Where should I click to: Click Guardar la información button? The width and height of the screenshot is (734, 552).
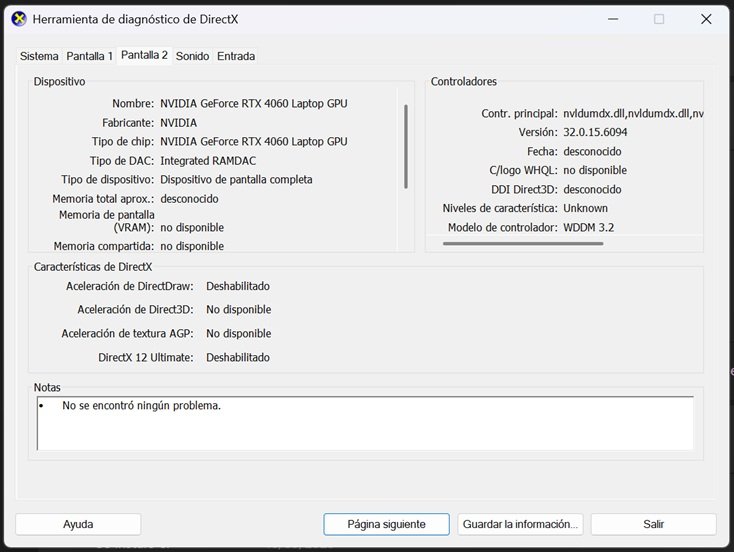tap(520, 524)
